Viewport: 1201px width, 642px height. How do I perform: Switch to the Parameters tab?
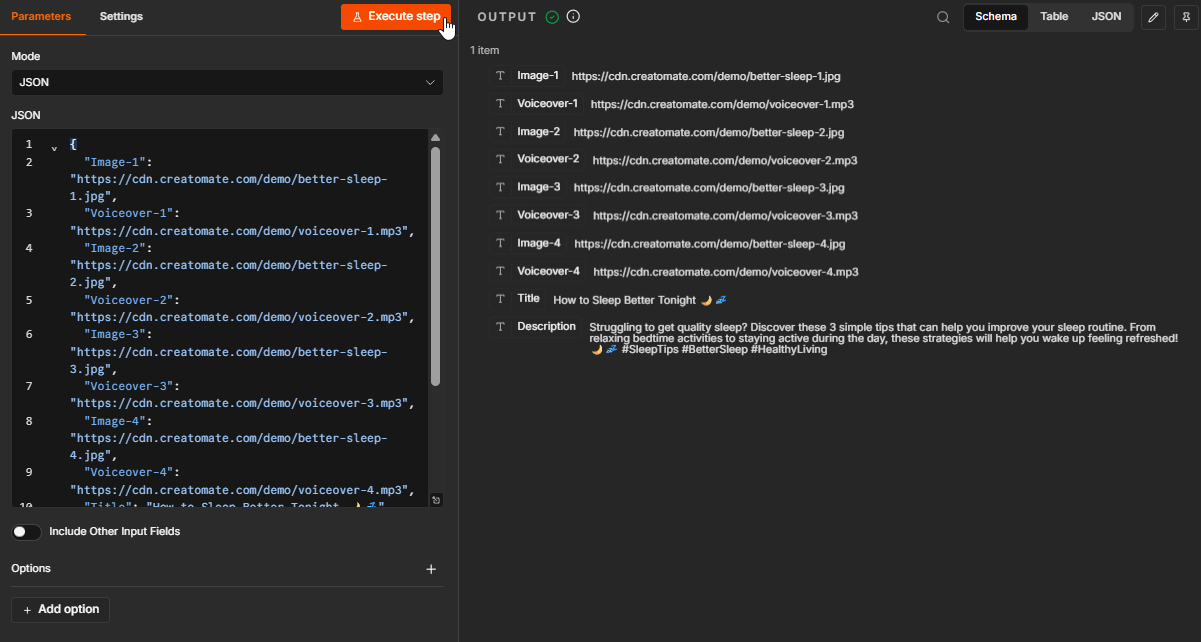42,16
